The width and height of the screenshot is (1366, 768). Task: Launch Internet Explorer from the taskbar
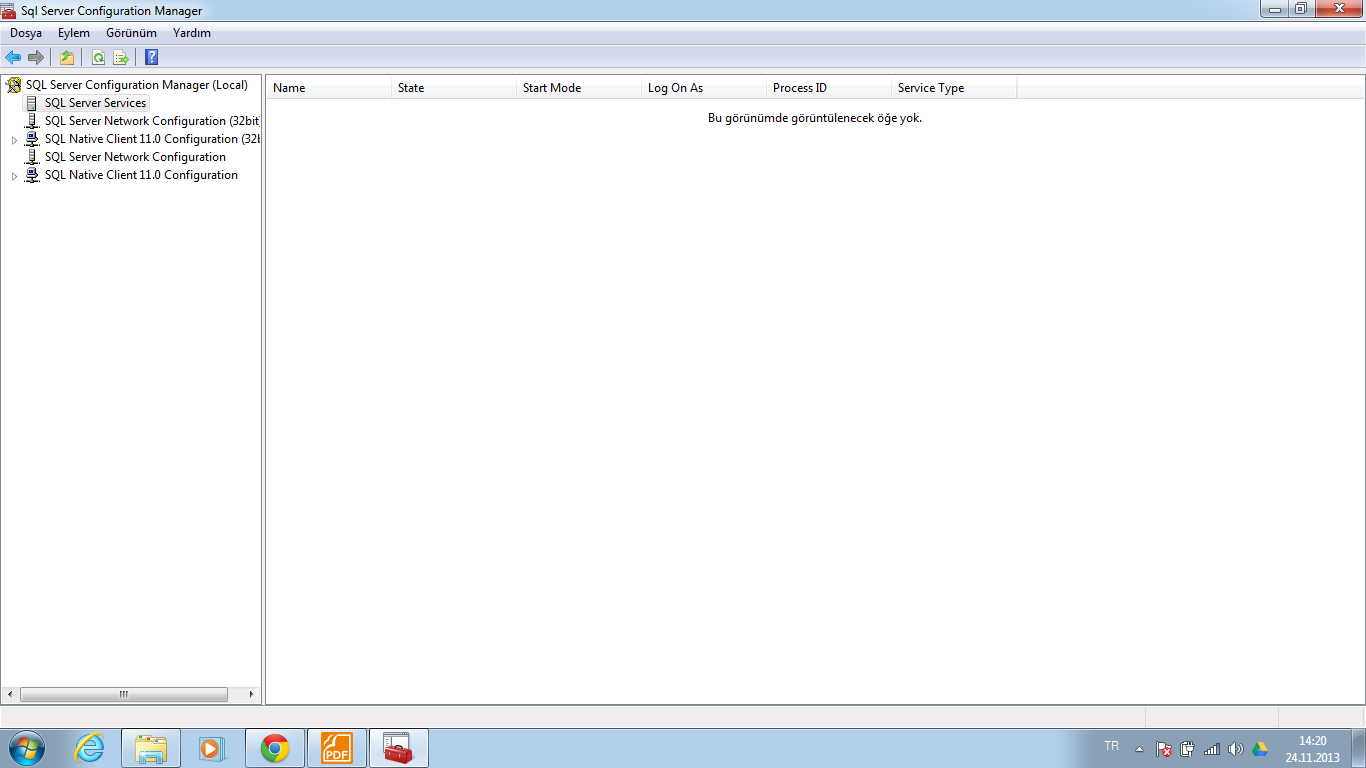(x=90, y=748)
